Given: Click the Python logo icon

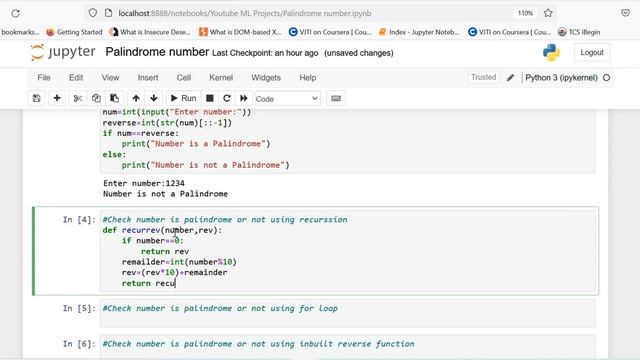Looking at the screenshot, I should pyautogui.click(x=551, y=53).
